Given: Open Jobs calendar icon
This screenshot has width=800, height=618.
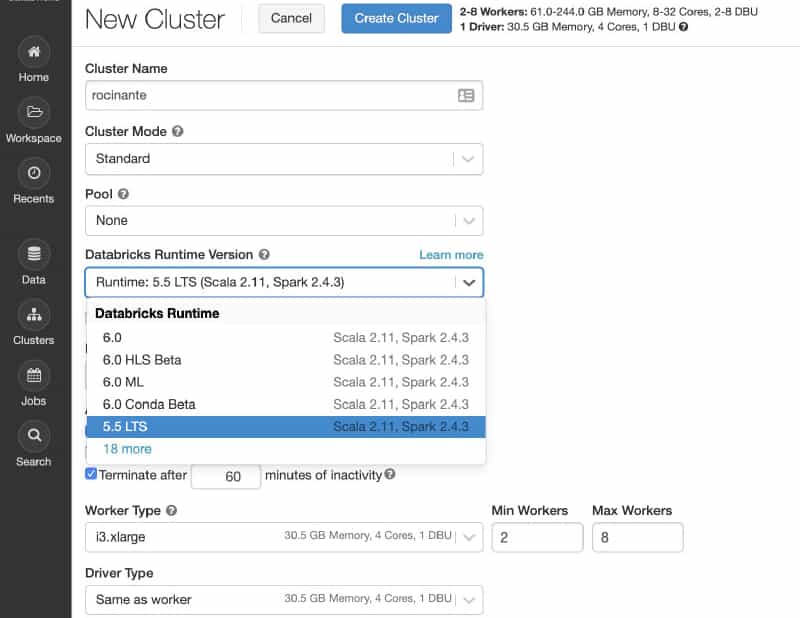Looking at the screenshot, I should 34,376.
